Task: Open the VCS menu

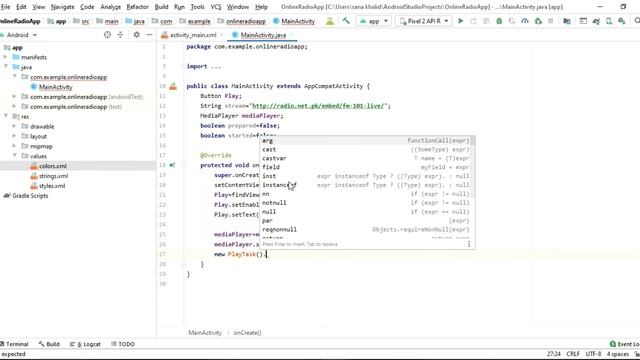Action: [x=216, y=7]
